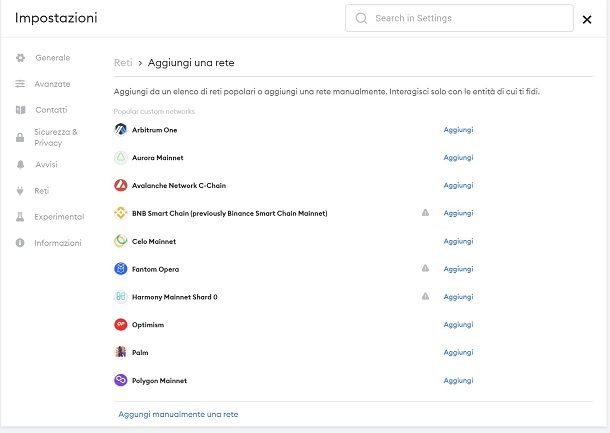This screenshot has height=433, width=610.
Task: Click the 'Popular custom networks' heading
Action: click(154, 112)
